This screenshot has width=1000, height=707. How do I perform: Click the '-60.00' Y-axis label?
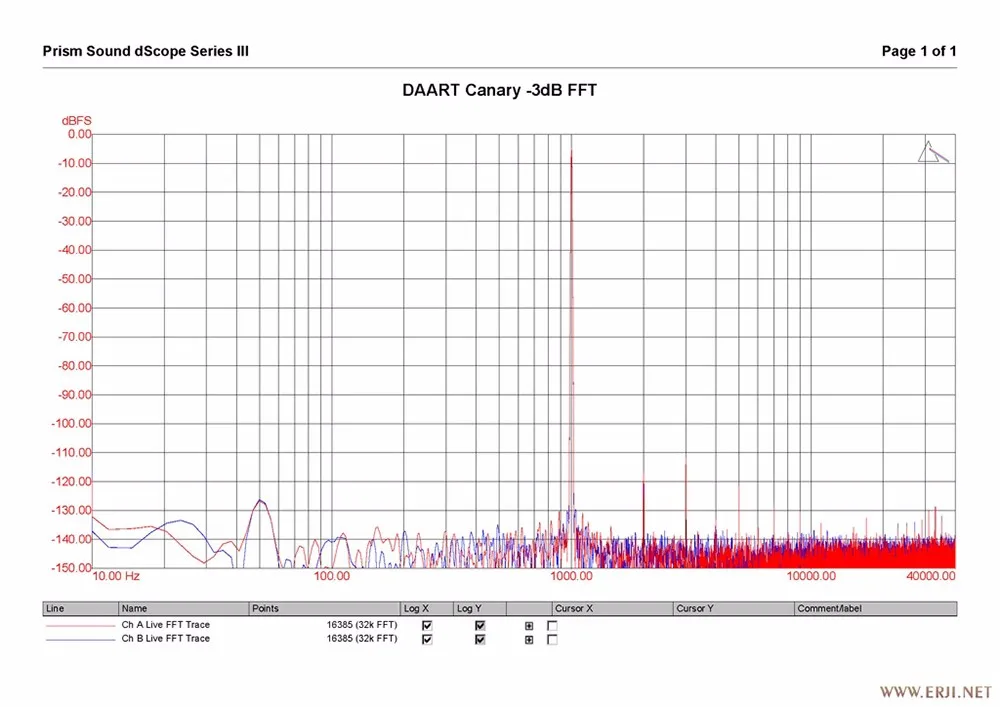point(75,308)
